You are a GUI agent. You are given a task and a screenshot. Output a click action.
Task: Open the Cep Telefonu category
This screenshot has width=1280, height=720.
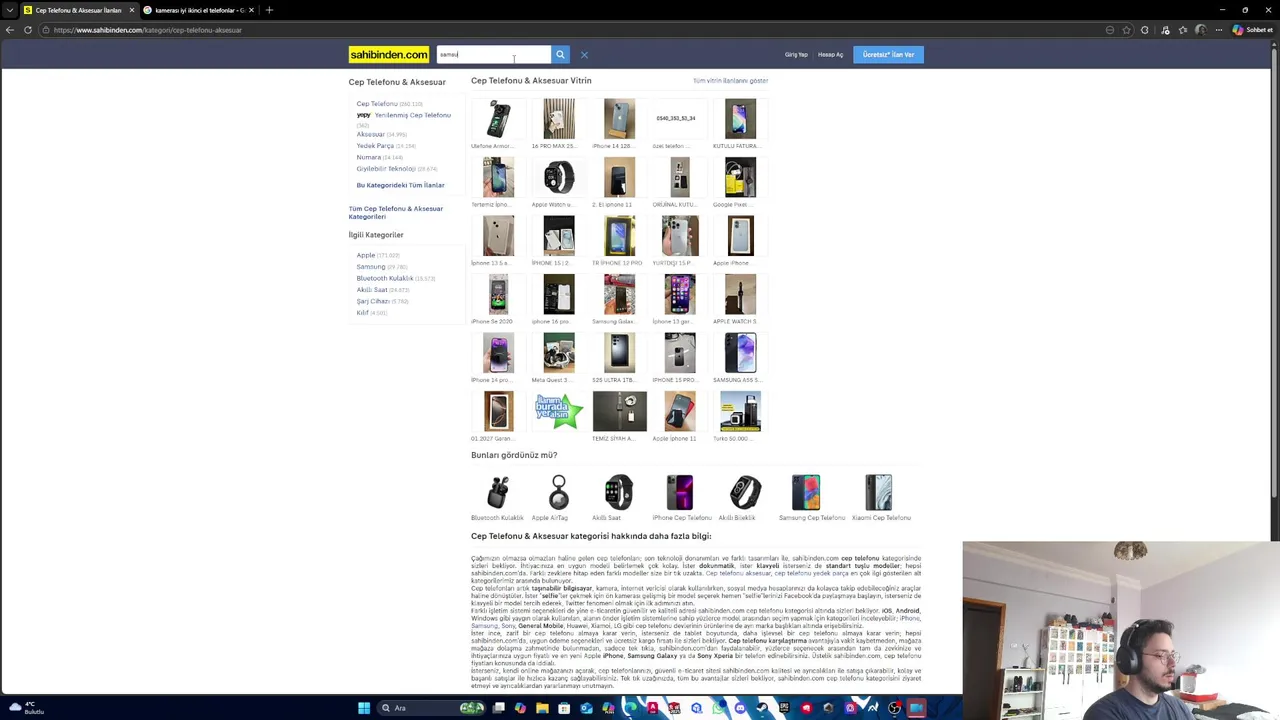pyautogui.click(x=377, y=104)
